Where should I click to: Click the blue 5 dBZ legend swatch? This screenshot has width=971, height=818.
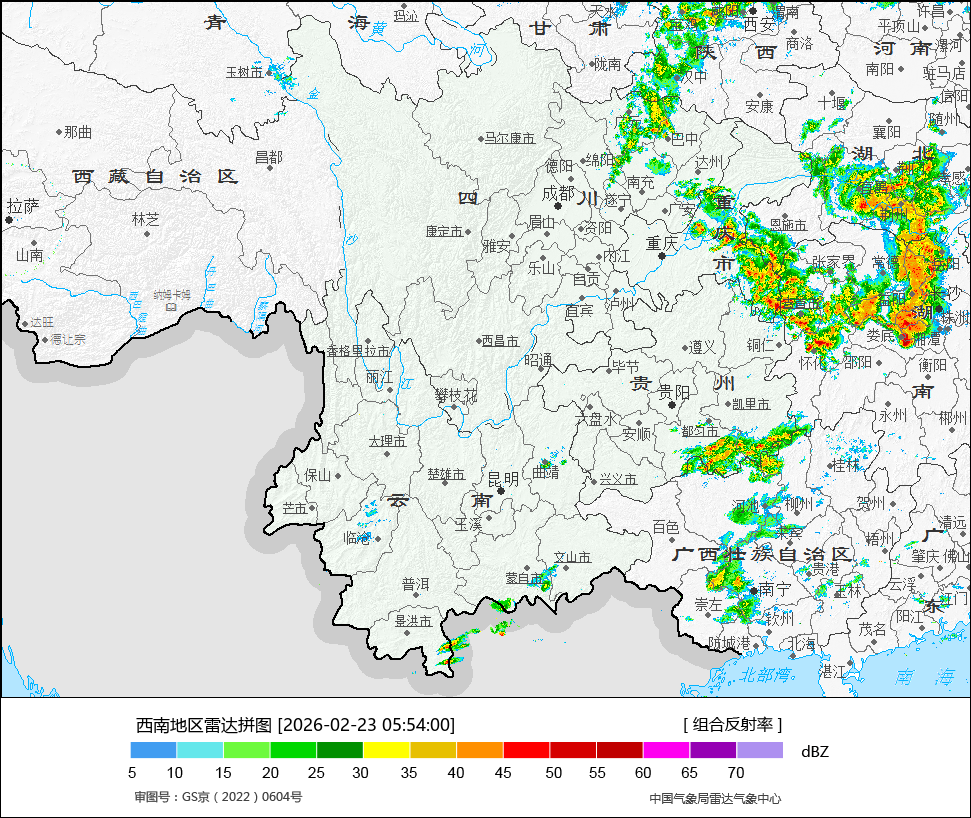(154, 751)
